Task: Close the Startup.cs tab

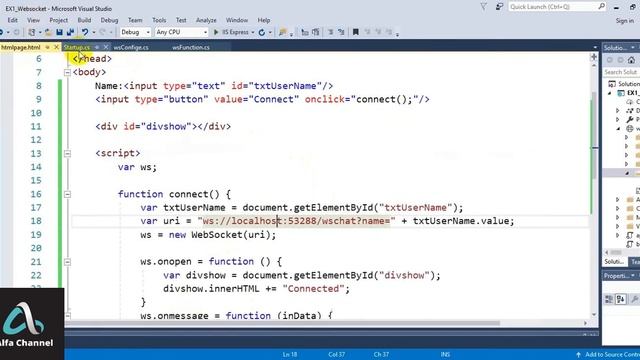Action: pyautogui.click(x=106, y=47)
